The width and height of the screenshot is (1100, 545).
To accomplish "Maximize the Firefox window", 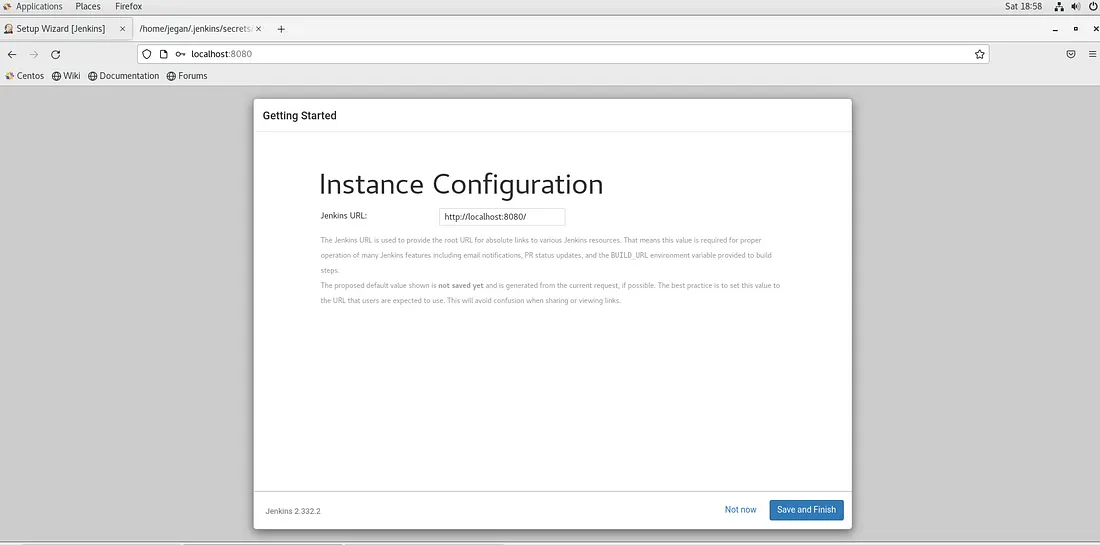I will coord(1075,29).
